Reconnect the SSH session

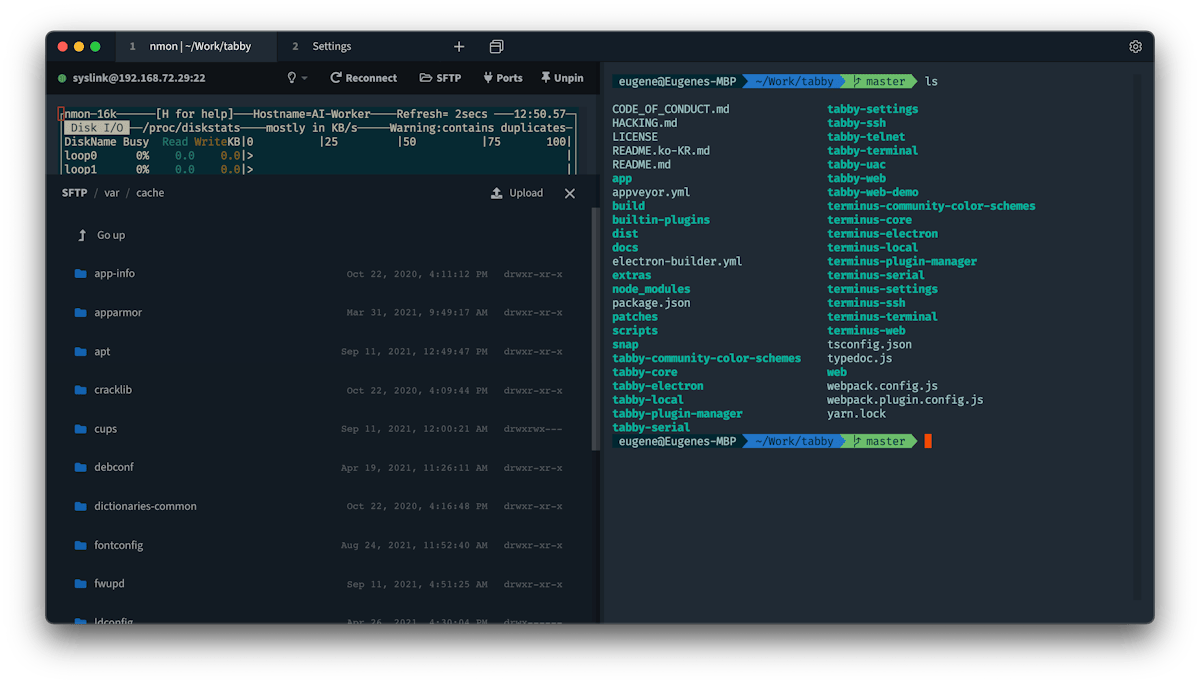(x=364, y=78)
